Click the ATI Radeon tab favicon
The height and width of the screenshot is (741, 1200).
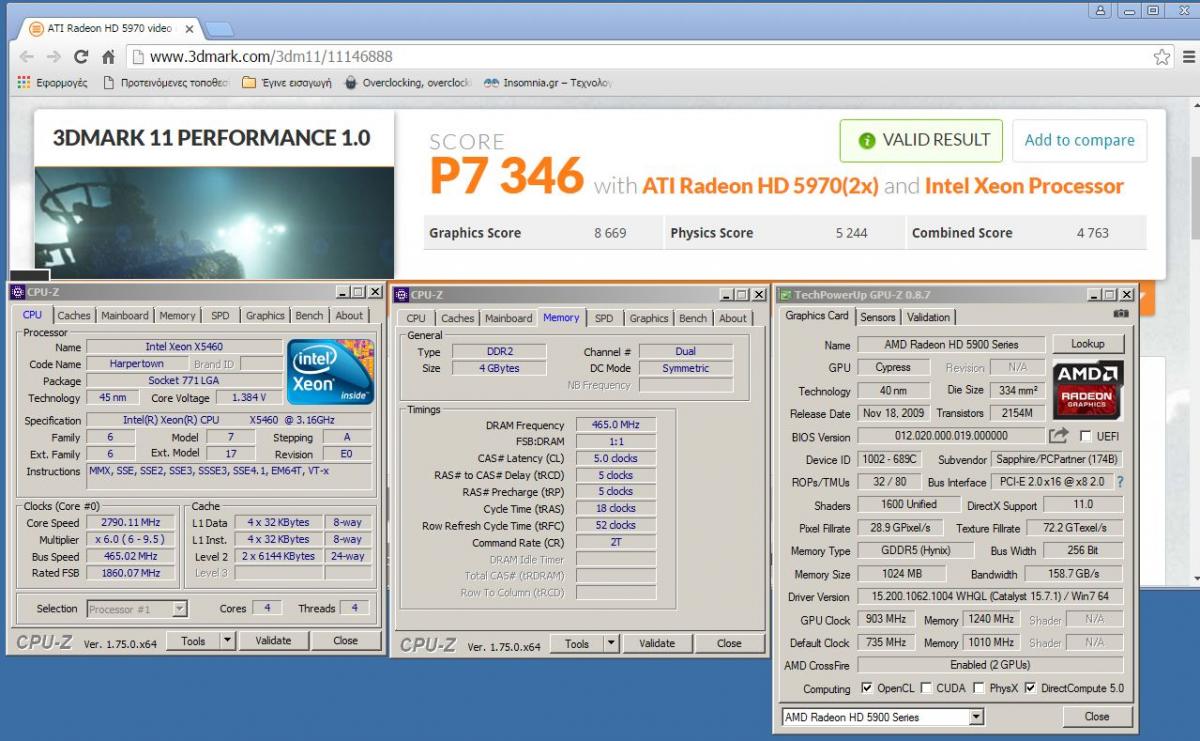(x=37, y=28)
